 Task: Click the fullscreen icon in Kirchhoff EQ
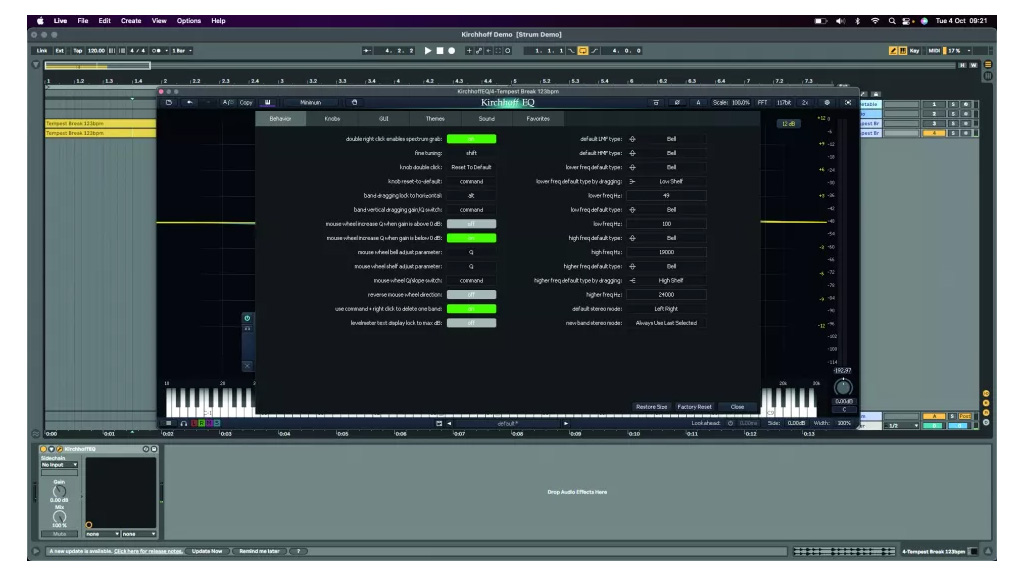click(848, 103)
